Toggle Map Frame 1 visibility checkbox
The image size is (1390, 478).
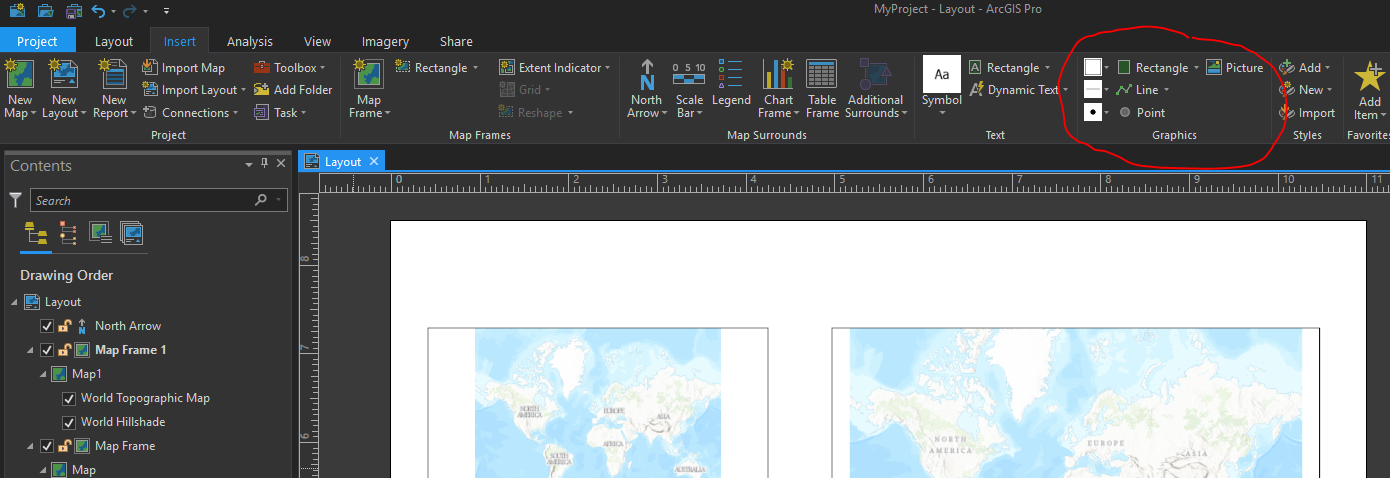[46, 350]
